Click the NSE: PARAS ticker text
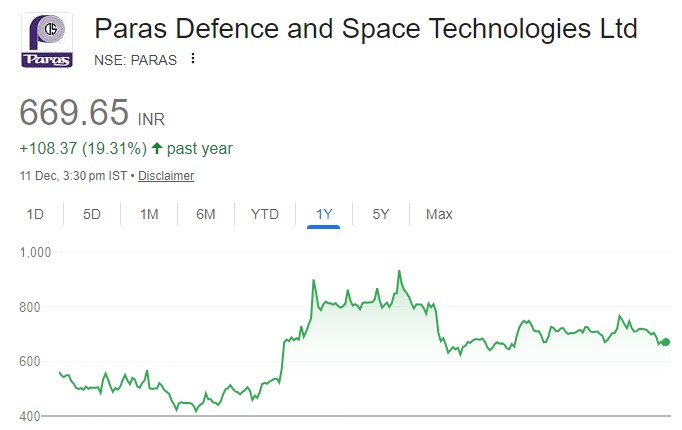This screenshot has width=682, height=430. [x=135, y=59]
